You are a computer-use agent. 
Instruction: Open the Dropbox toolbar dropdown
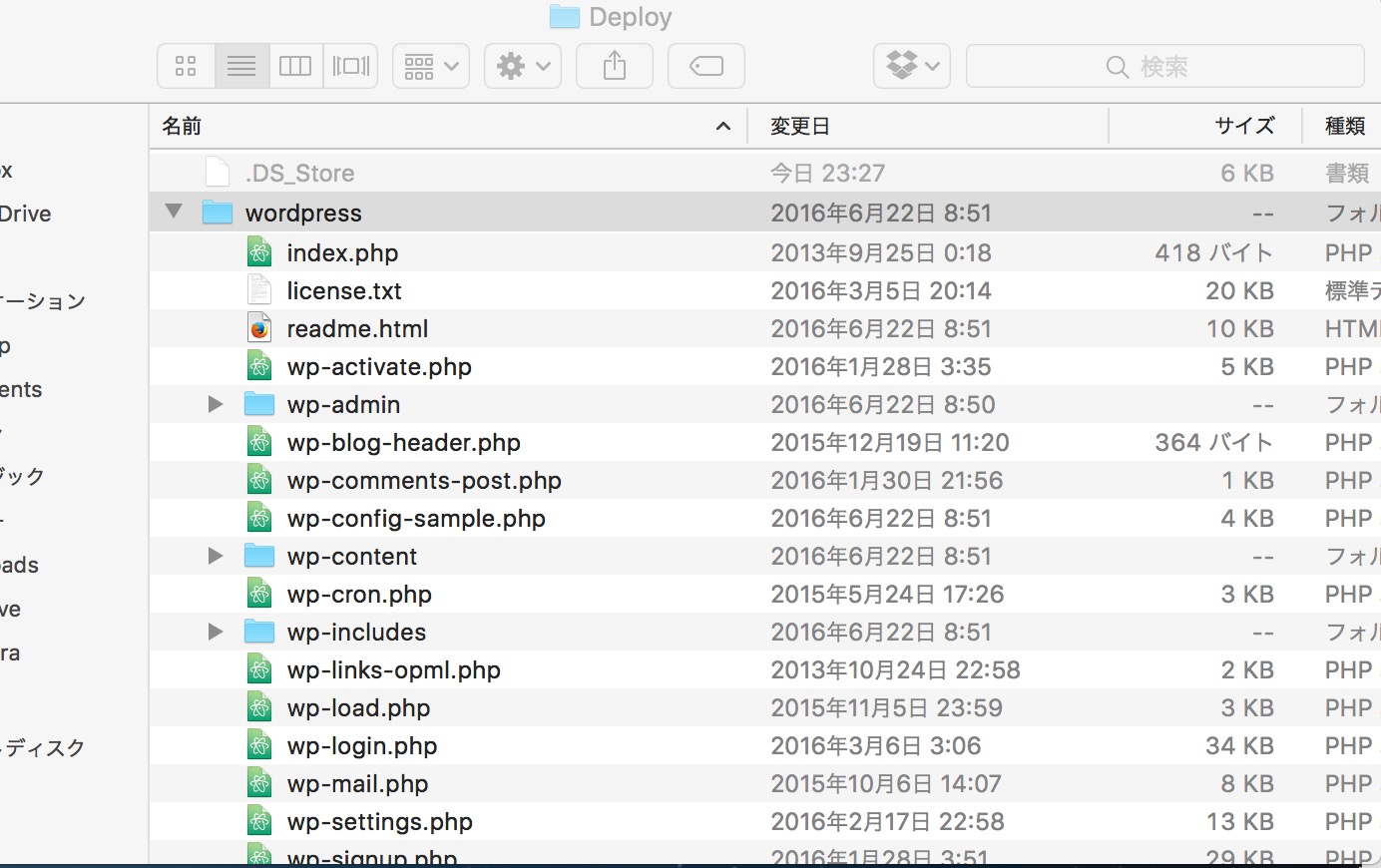(x=912, y=66)
